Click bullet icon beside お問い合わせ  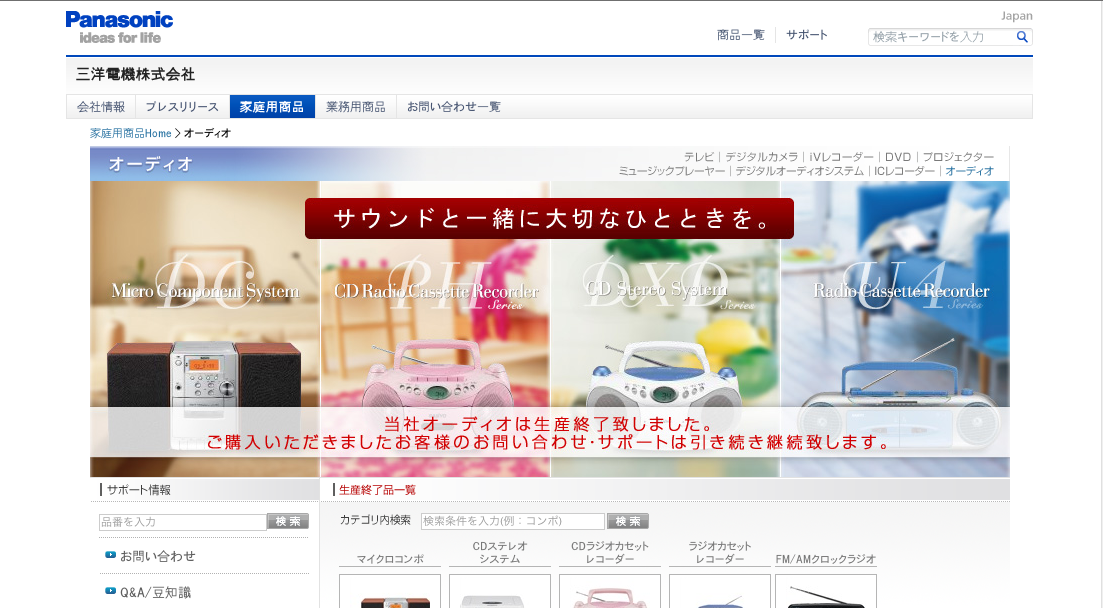[x=110, y=555]
